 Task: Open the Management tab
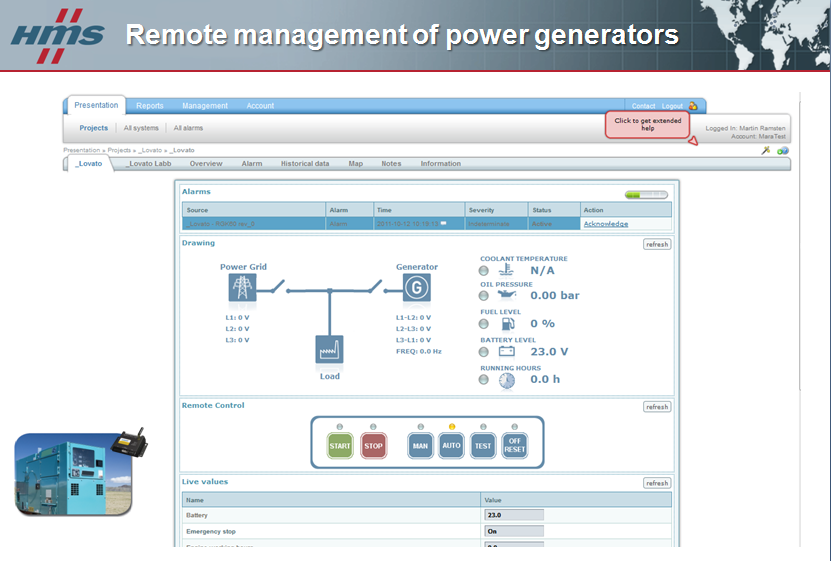[205, 106]
